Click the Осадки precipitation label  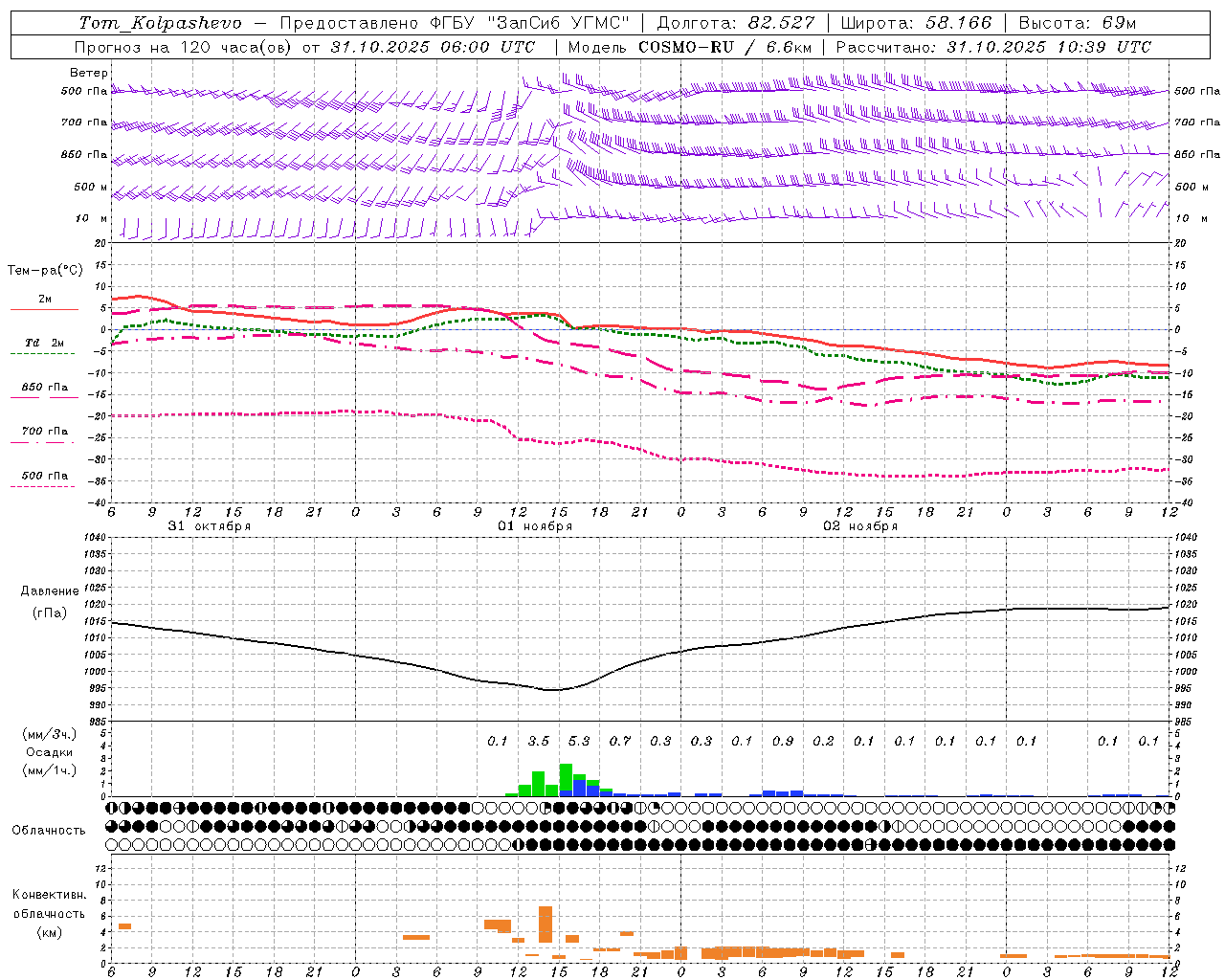tap(49, 752)
